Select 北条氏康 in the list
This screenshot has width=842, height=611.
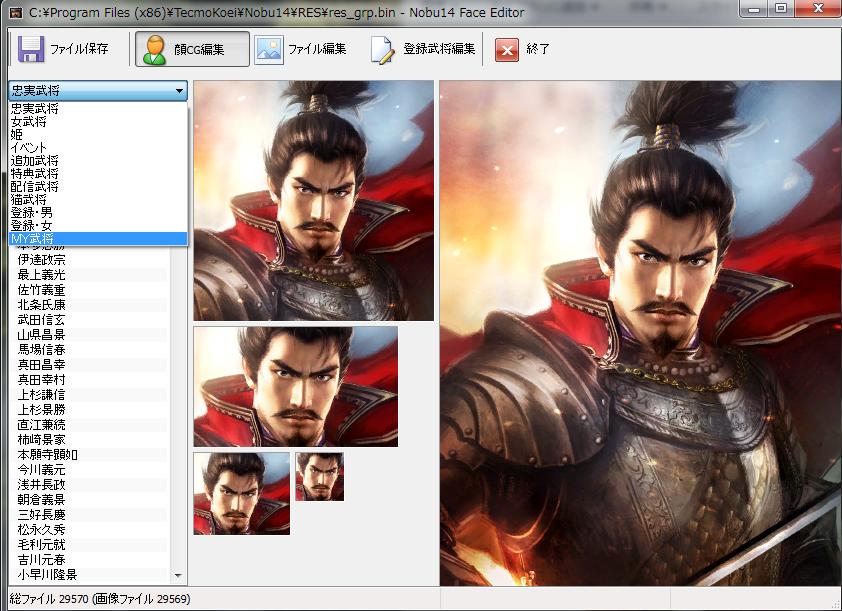[41, 305]
